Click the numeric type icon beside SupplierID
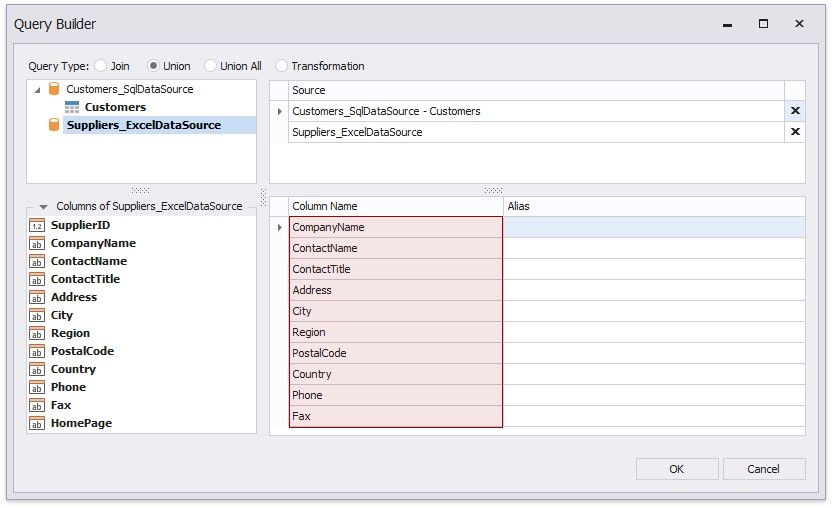832x508 pixels. (x=37, y=225)
